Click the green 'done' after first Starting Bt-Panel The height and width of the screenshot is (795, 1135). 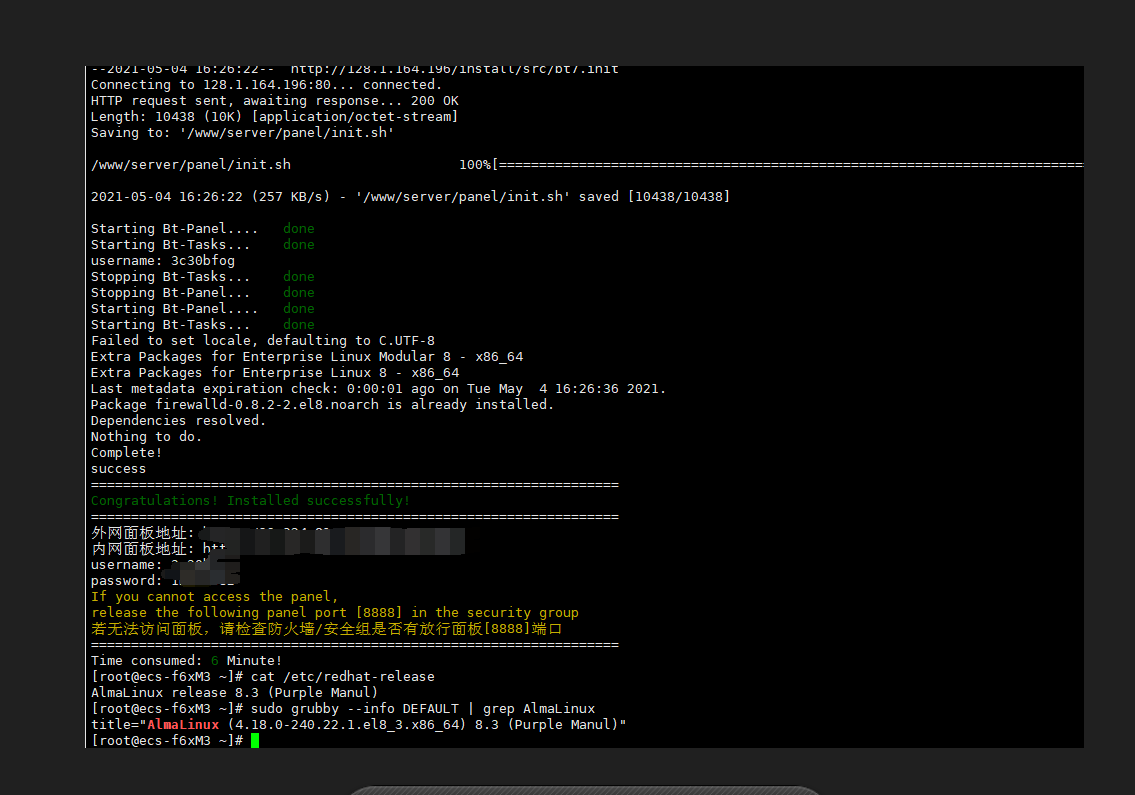(299, 229)
